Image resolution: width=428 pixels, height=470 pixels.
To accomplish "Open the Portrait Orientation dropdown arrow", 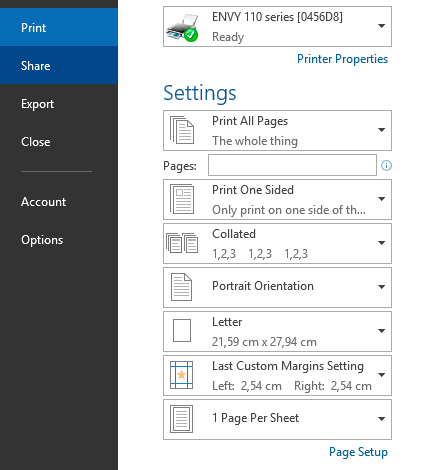I will pos(382,287).
